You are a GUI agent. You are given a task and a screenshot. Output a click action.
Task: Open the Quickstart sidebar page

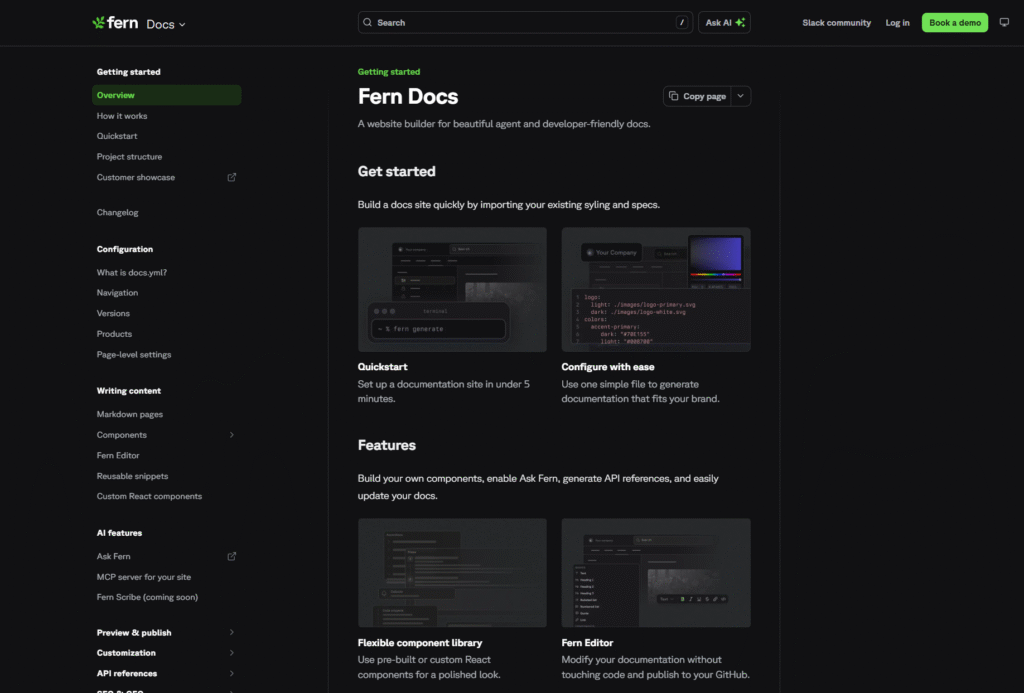pyautogui.click(x=117, y=136)
